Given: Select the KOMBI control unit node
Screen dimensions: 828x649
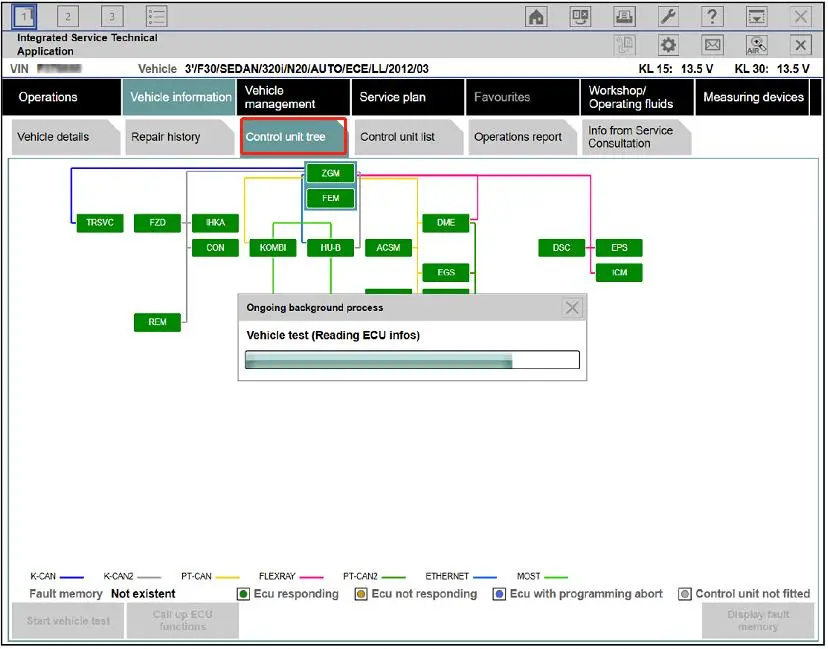Looking at the screenshot, I should tap(272, 248).
